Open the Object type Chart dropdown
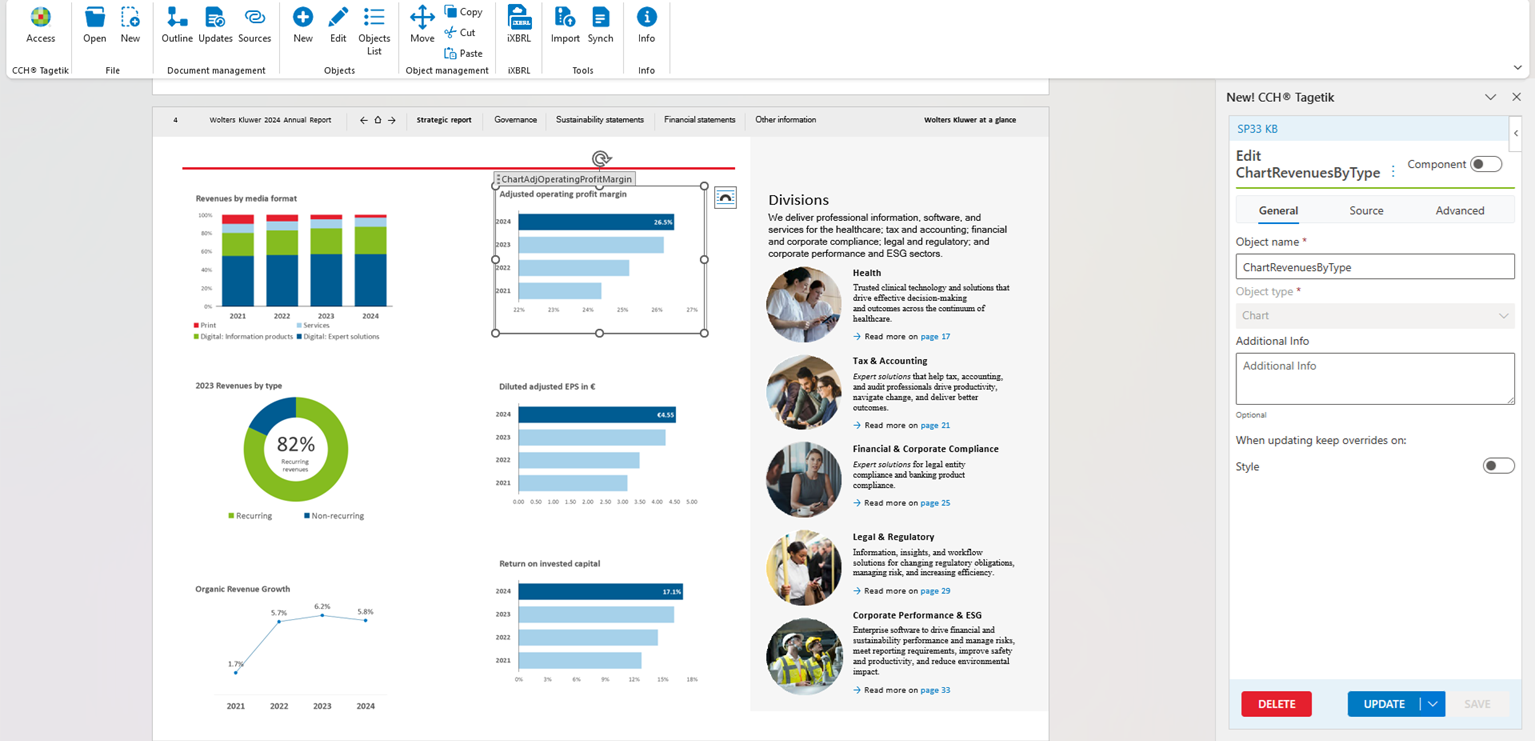The image size is (1535, 741). pos(1375,316)
